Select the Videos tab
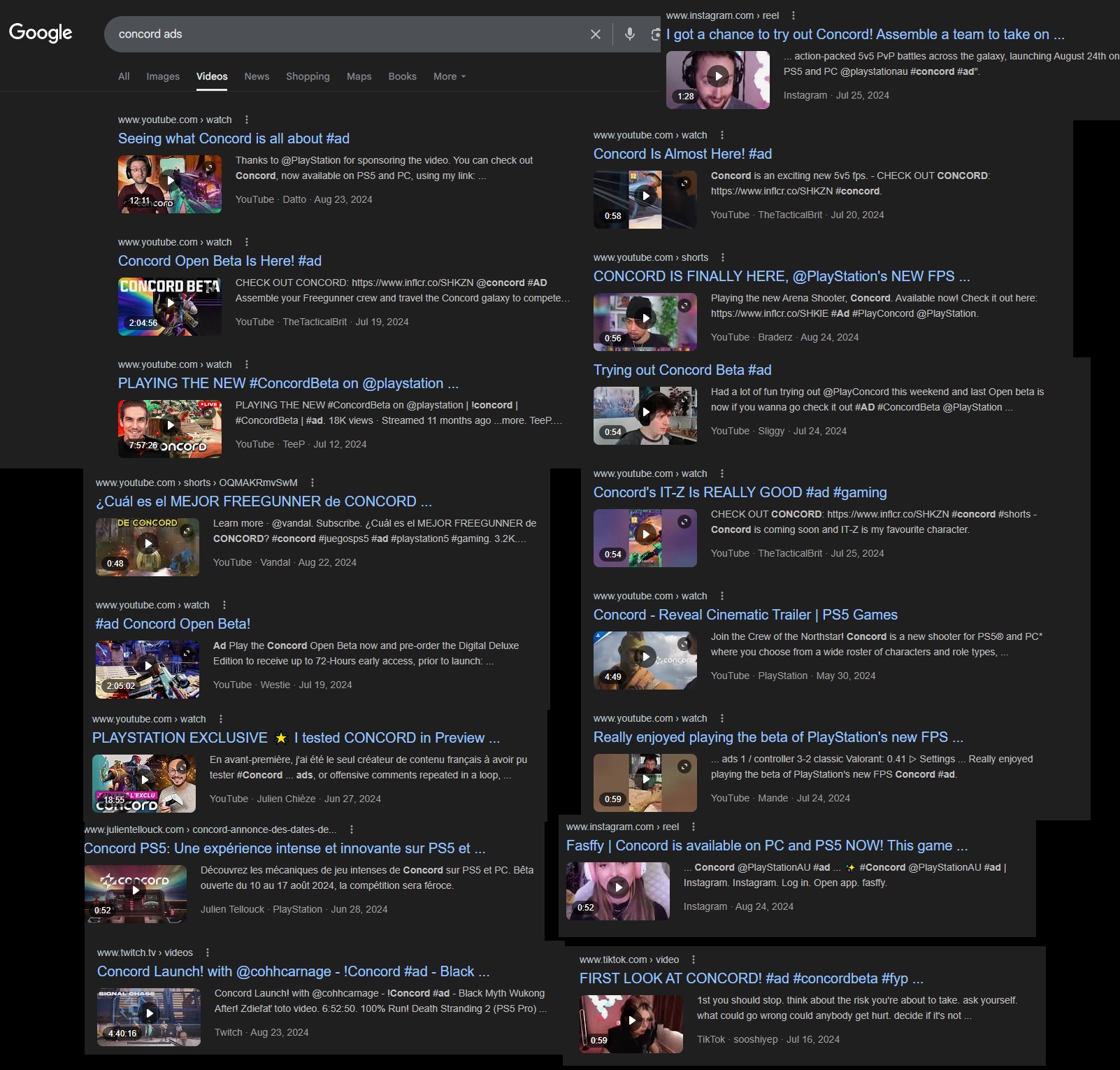Screen dimensions: 1120x1070 (x=212, y=76)
